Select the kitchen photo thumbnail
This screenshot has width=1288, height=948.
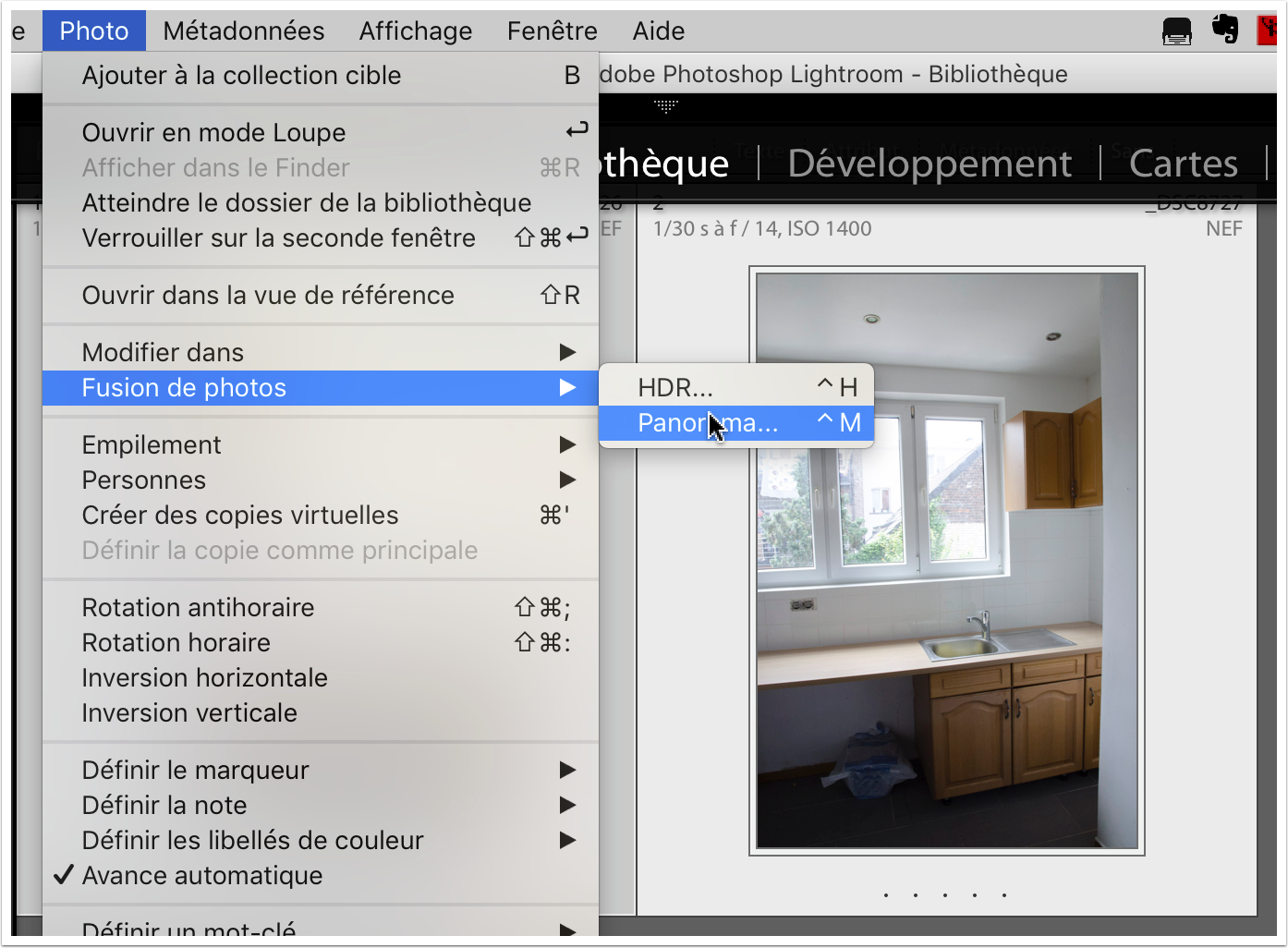click(947, 561)
